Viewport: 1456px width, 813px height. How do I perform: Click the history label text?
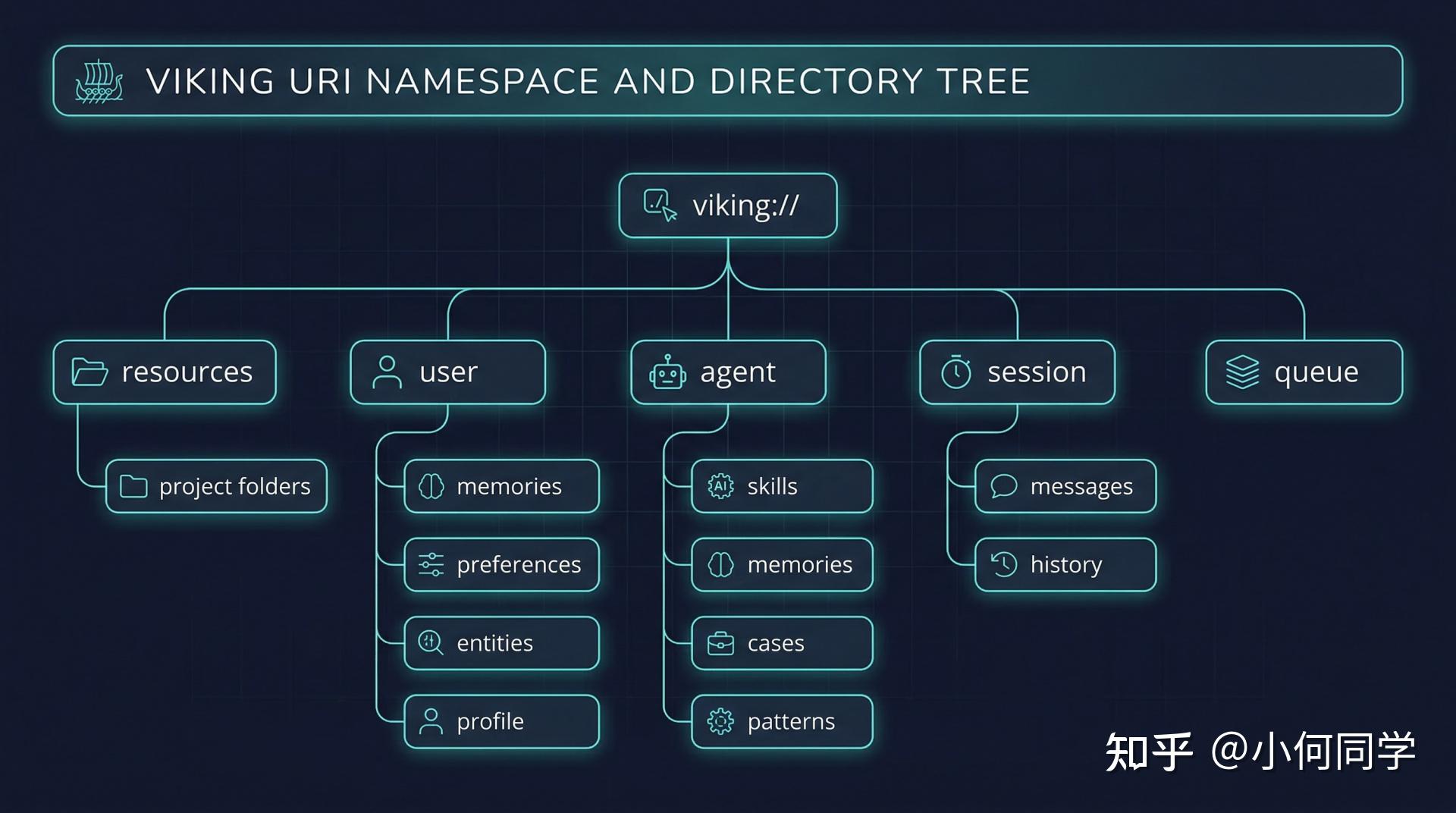coord(1065,565)
